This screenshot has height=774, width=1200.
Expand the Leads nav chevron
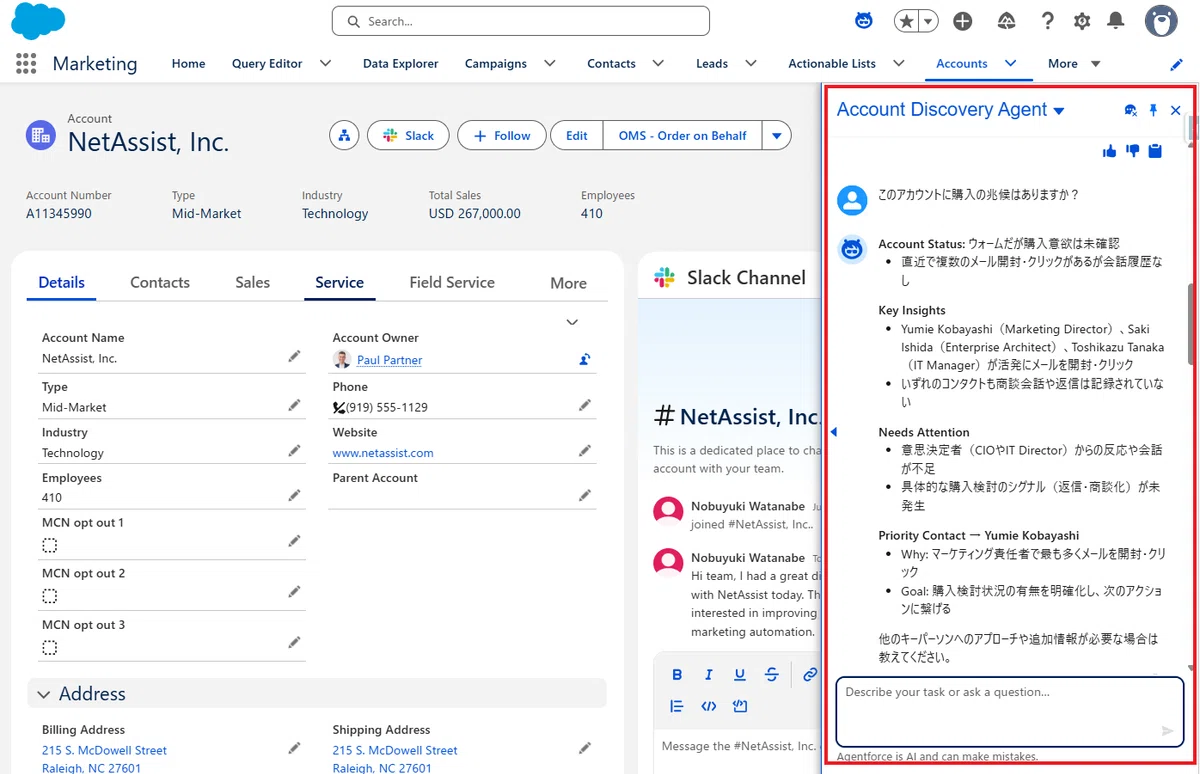point(751,63)
